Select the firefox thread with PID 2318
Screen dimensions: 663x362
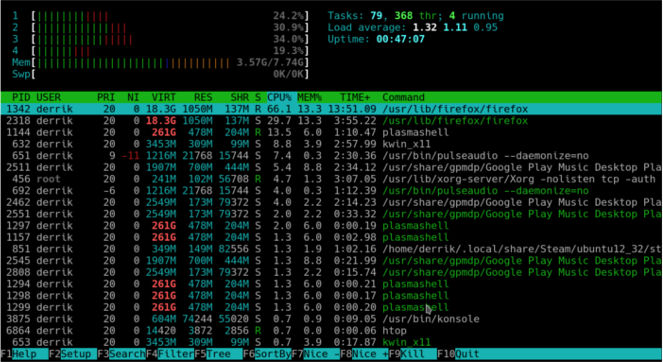click(x=332, y=121)
